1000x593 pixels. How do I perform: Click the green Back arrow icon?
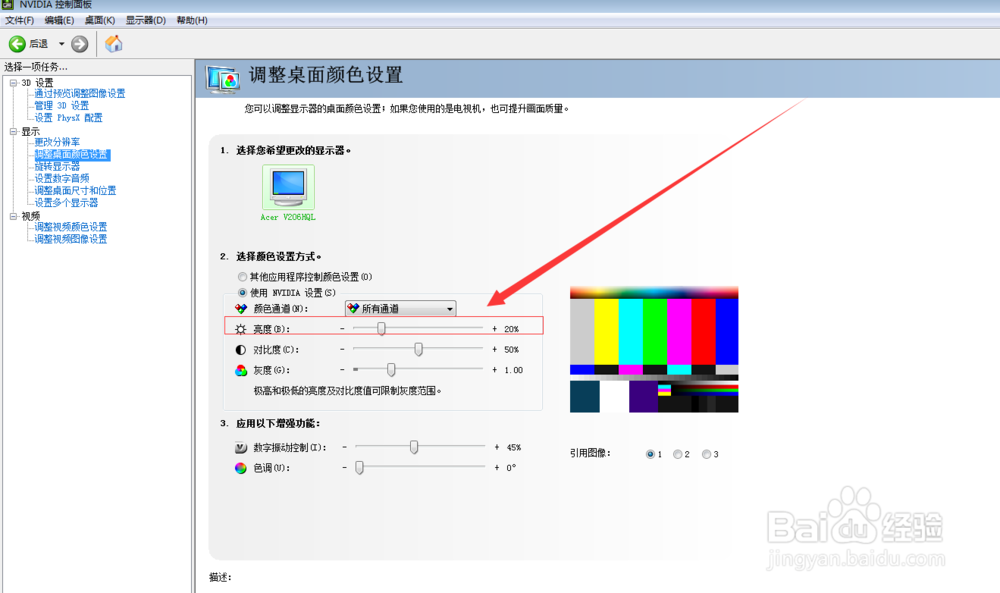(x=17, y=44)
